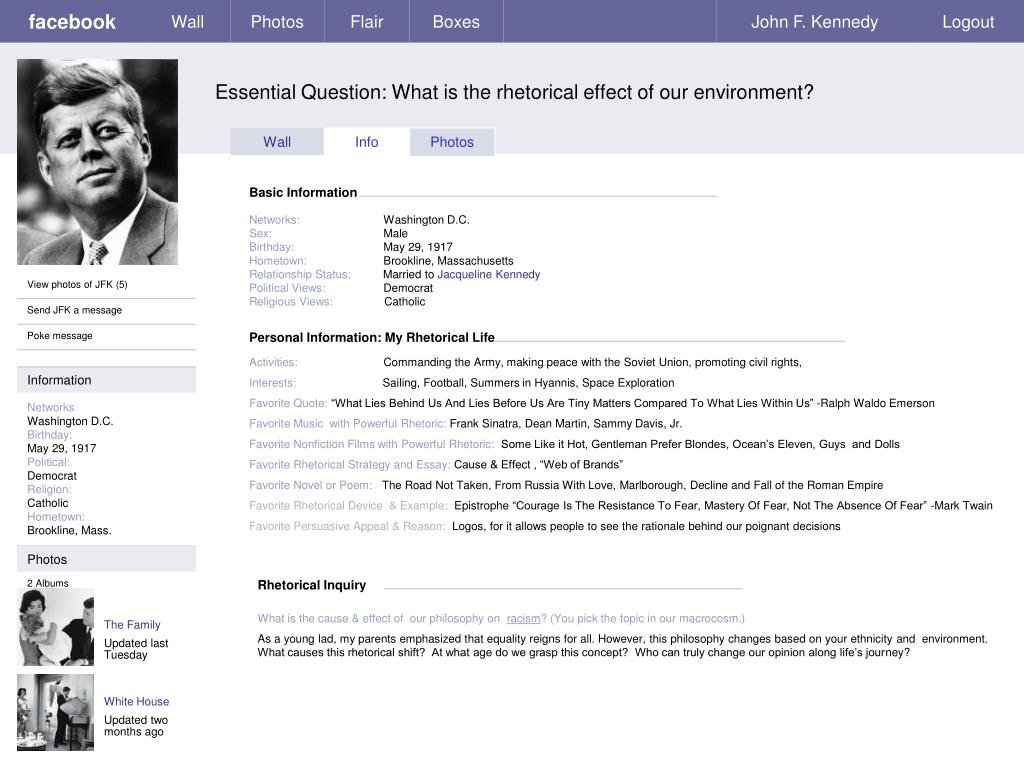This screenshot has width=1024, height=768.
Task: Click the Basic Information heading
Action: coord(303,193)
